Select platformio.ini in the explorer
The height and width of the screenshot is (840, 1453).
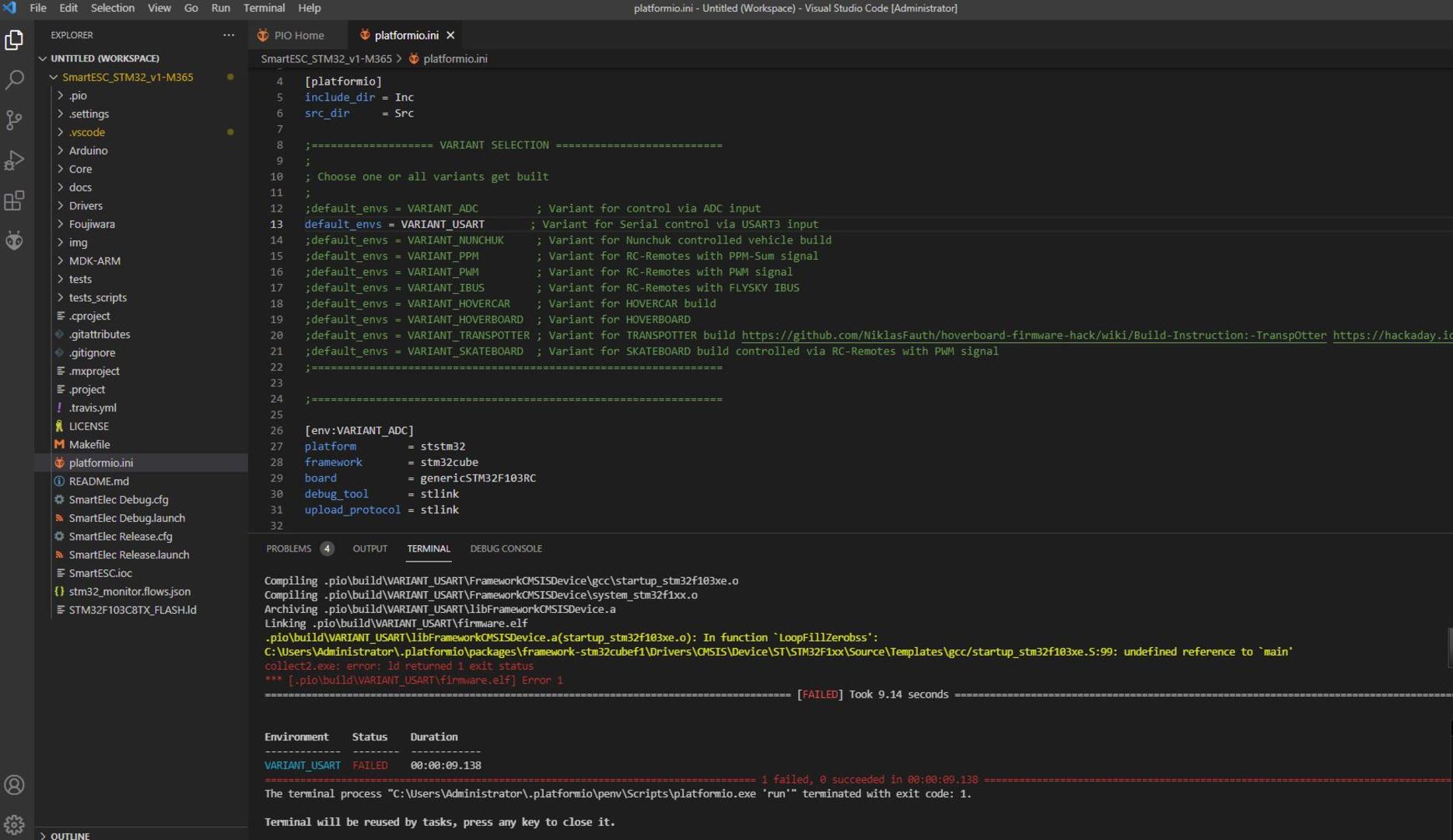tap(141, 463)
